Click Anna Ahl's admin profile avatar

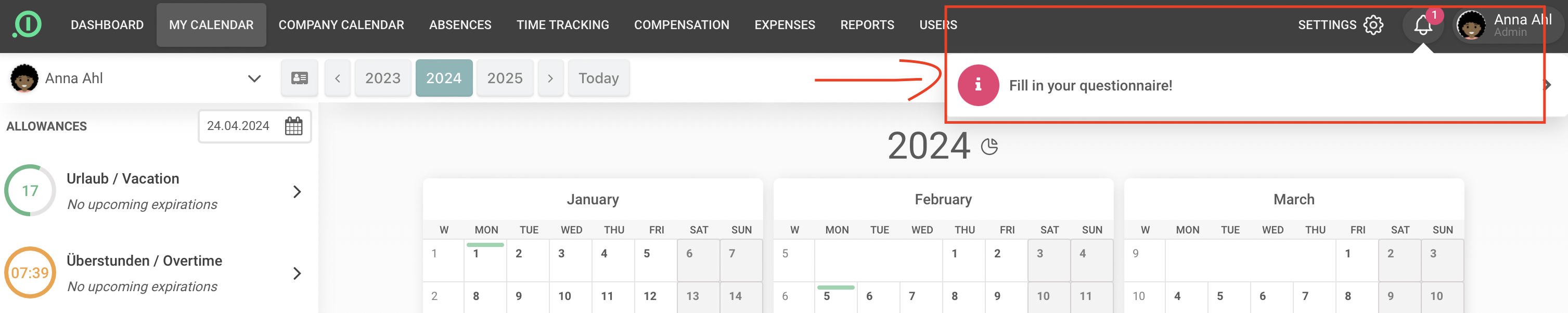[x=1471, y=25]
